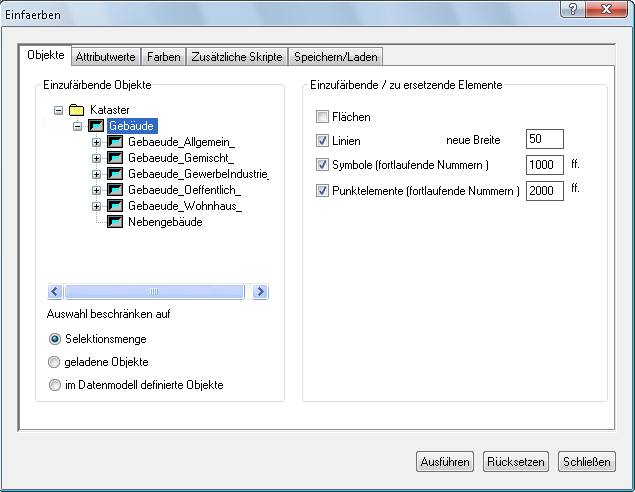Click the Gebaeude_Wohnhaus_ layer icon

click(x=115, y=206)
